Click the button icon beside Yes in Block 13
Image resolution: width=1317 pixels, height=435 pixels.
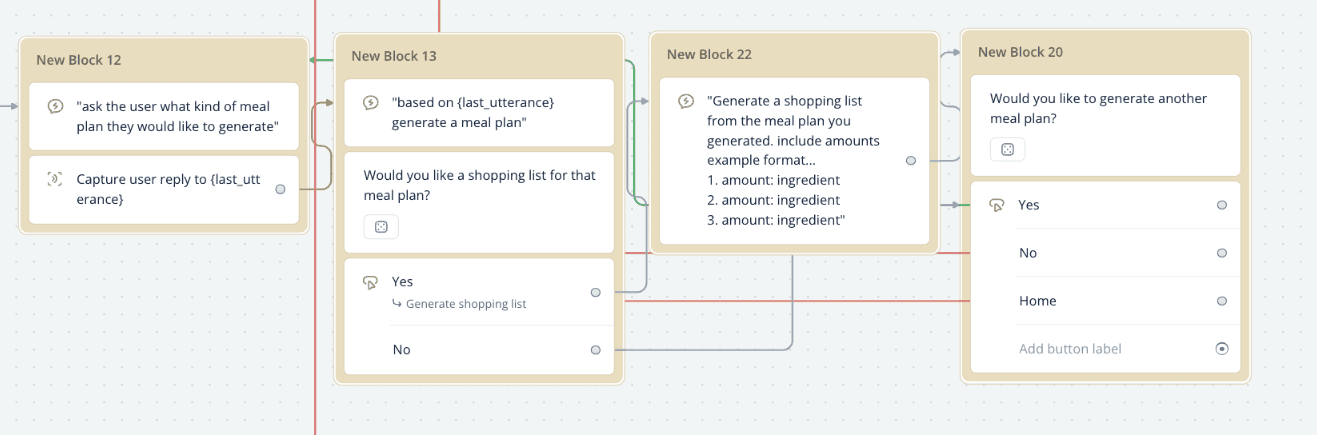[371, 282]
